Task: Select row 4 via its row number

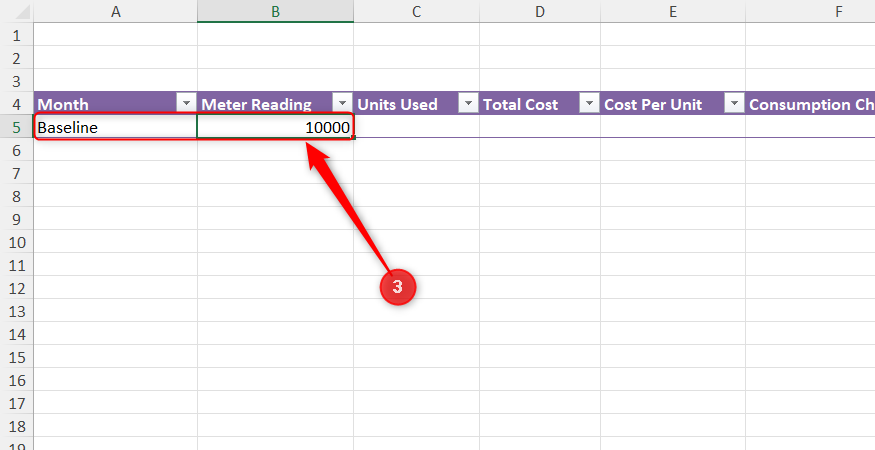Action: click(17, 103)
